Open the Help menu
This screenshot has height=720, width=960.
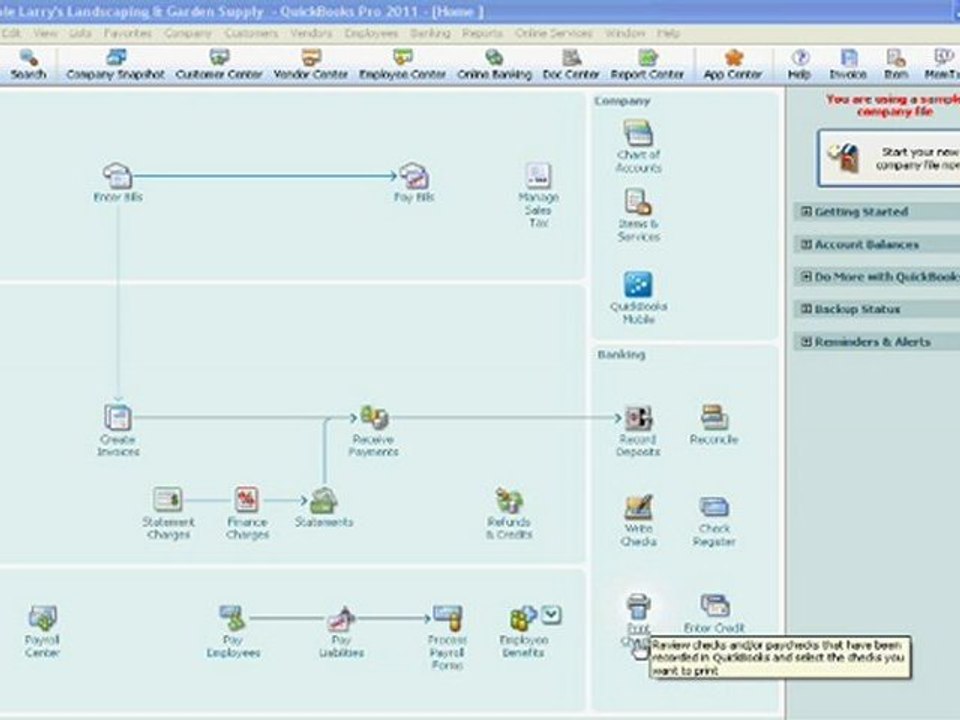tap(668, 33)
